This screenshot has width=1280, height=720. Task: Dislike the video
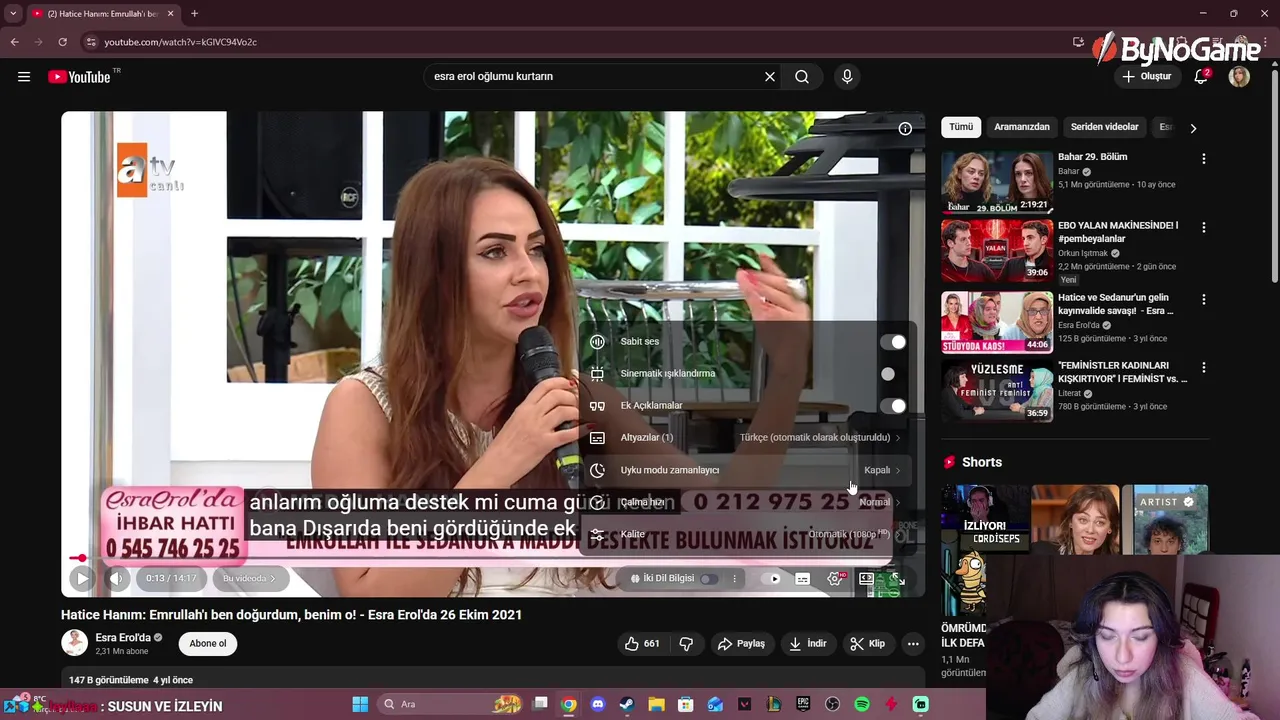pos(686,644)
